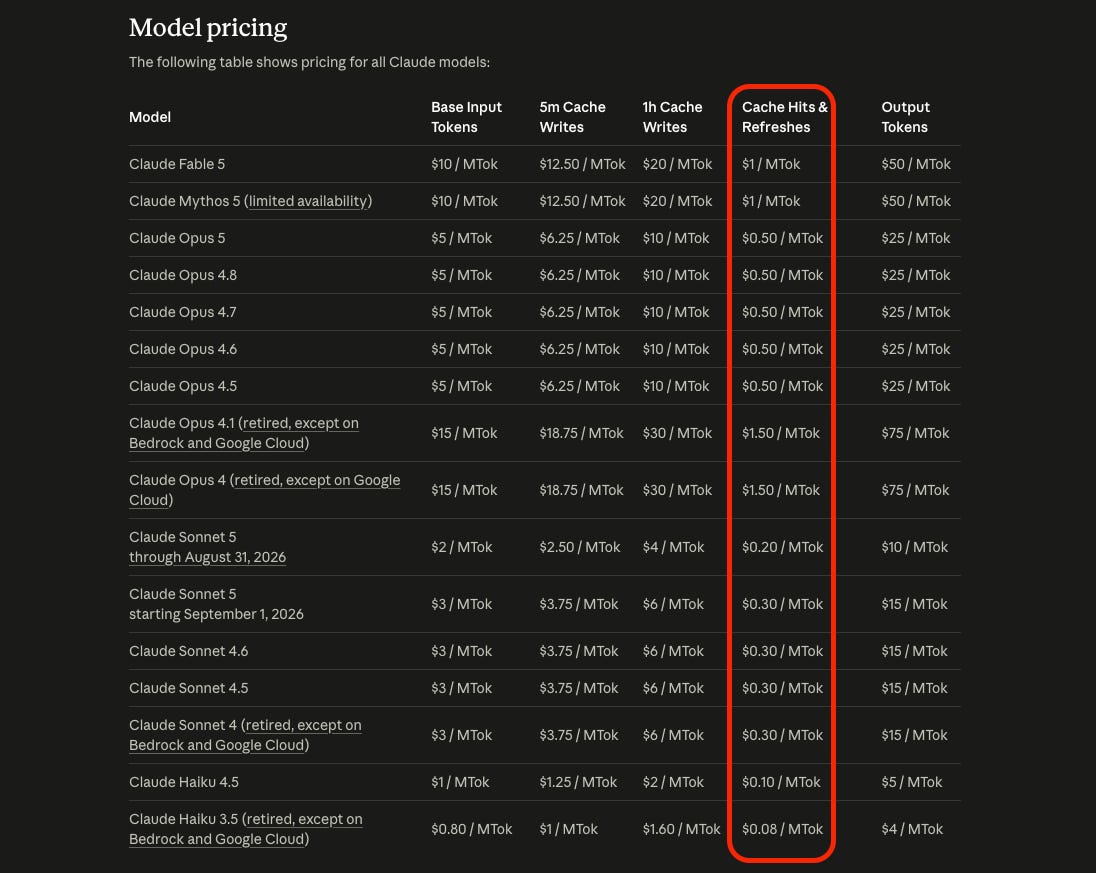Click Sonnet 5 August cache hits '$0.20 / MTok'
1096x873 pixels.
click(783, 547)
